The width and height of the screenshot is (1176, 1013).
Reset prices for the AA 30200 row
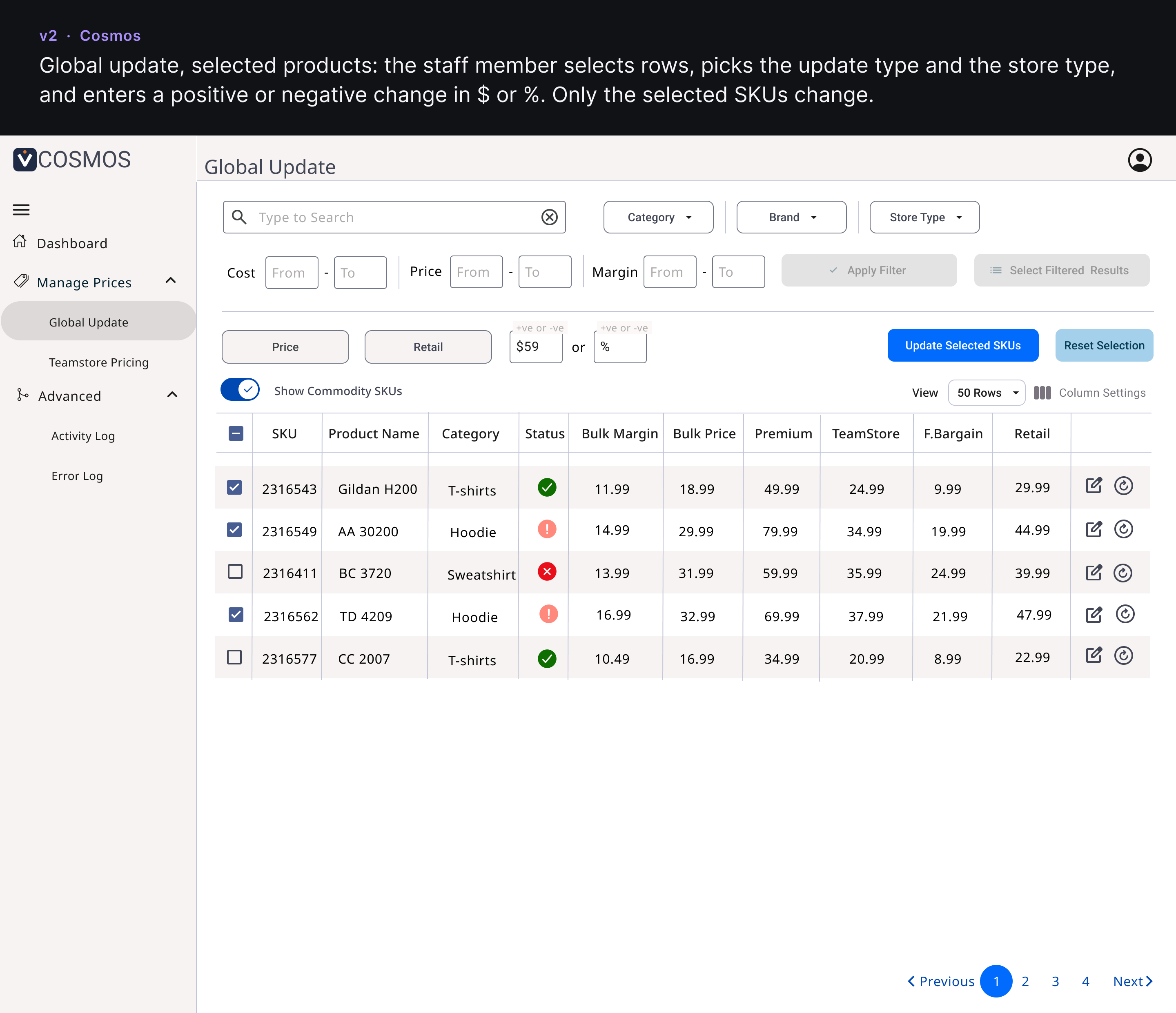[1123, 529]
